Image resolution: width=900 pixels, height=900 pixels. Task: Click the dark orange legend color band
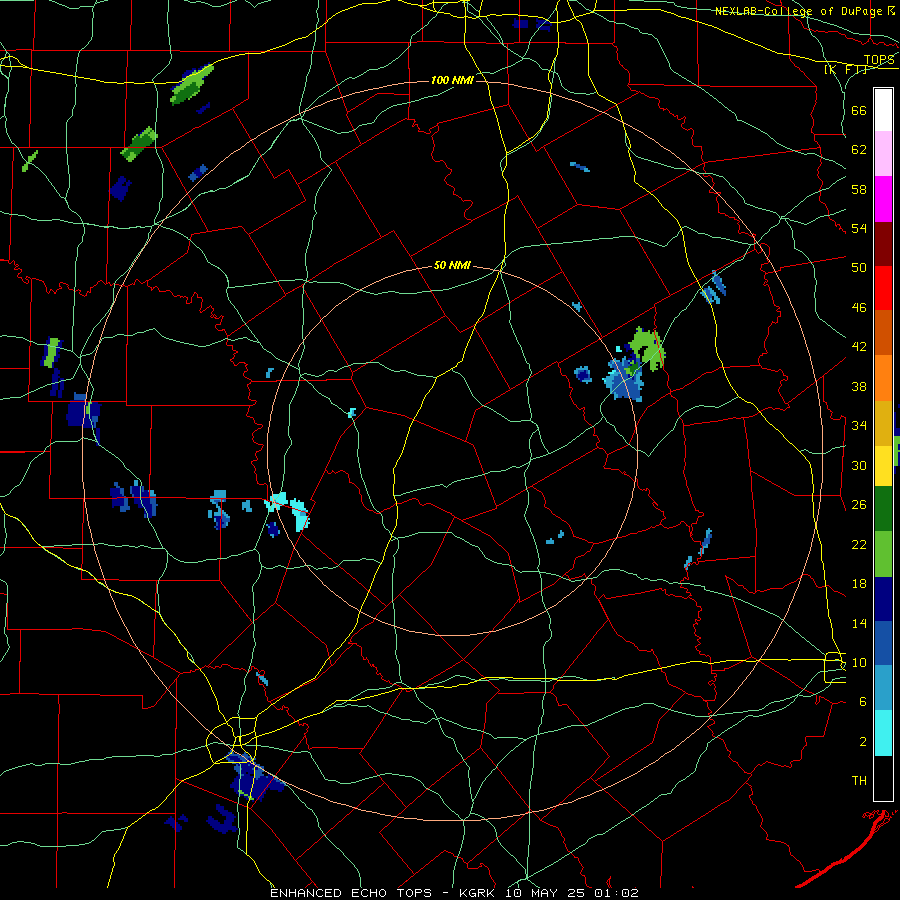pos(883,332)
